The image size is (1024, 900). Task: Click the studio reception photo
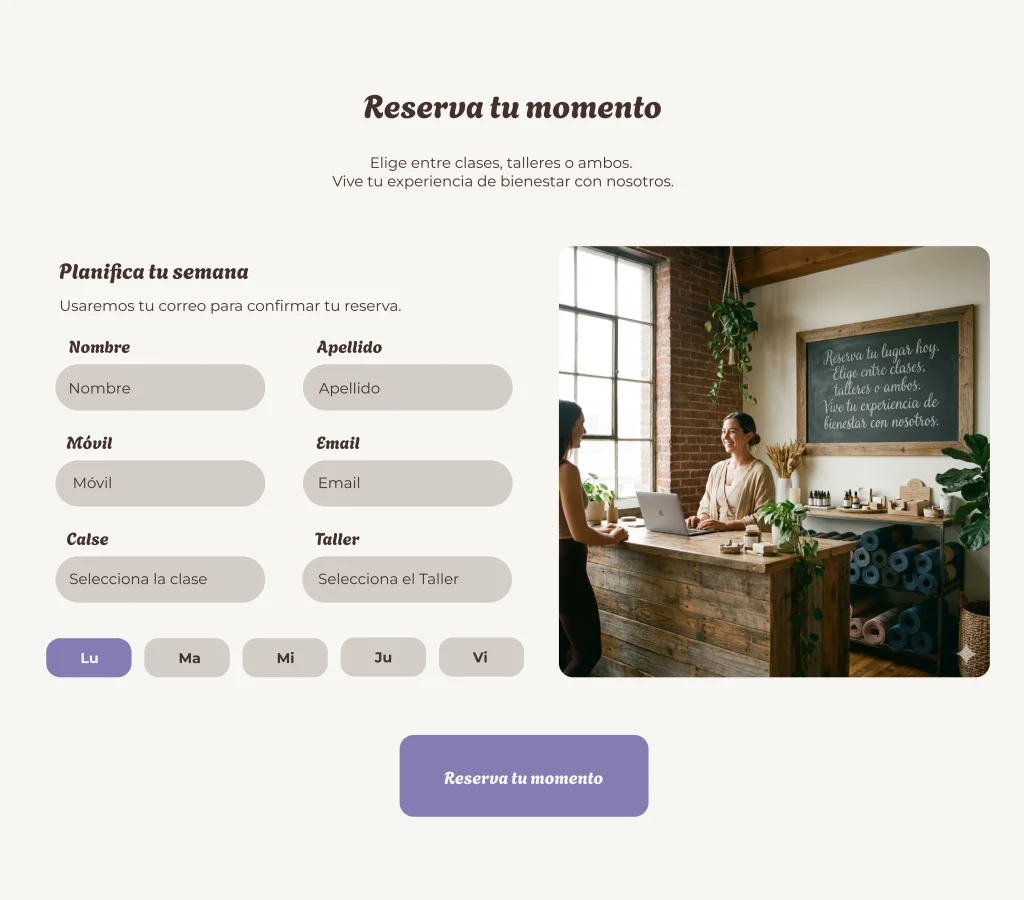pyautogui.click(x=774, y=462)
